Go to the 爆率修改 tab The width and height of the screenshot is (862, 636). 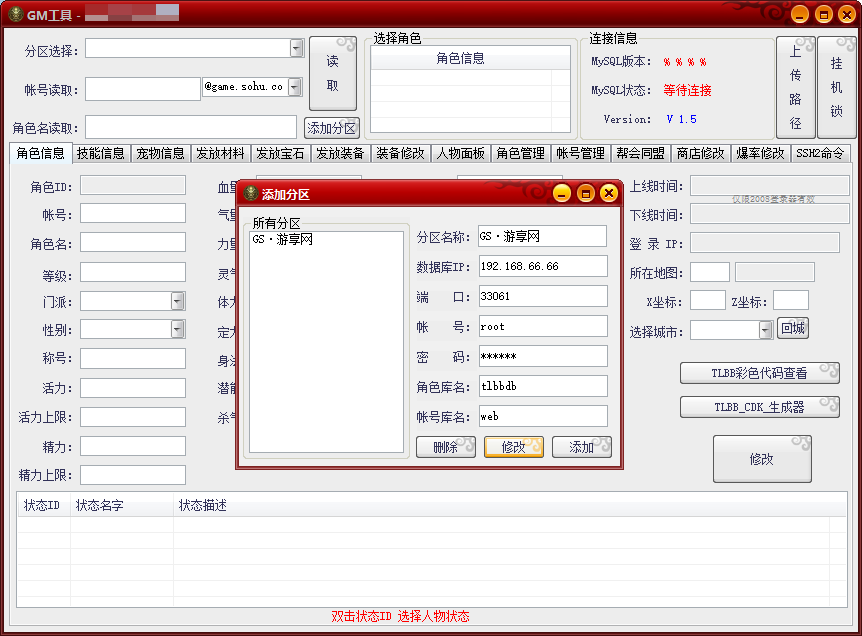(x=760, y=154)
